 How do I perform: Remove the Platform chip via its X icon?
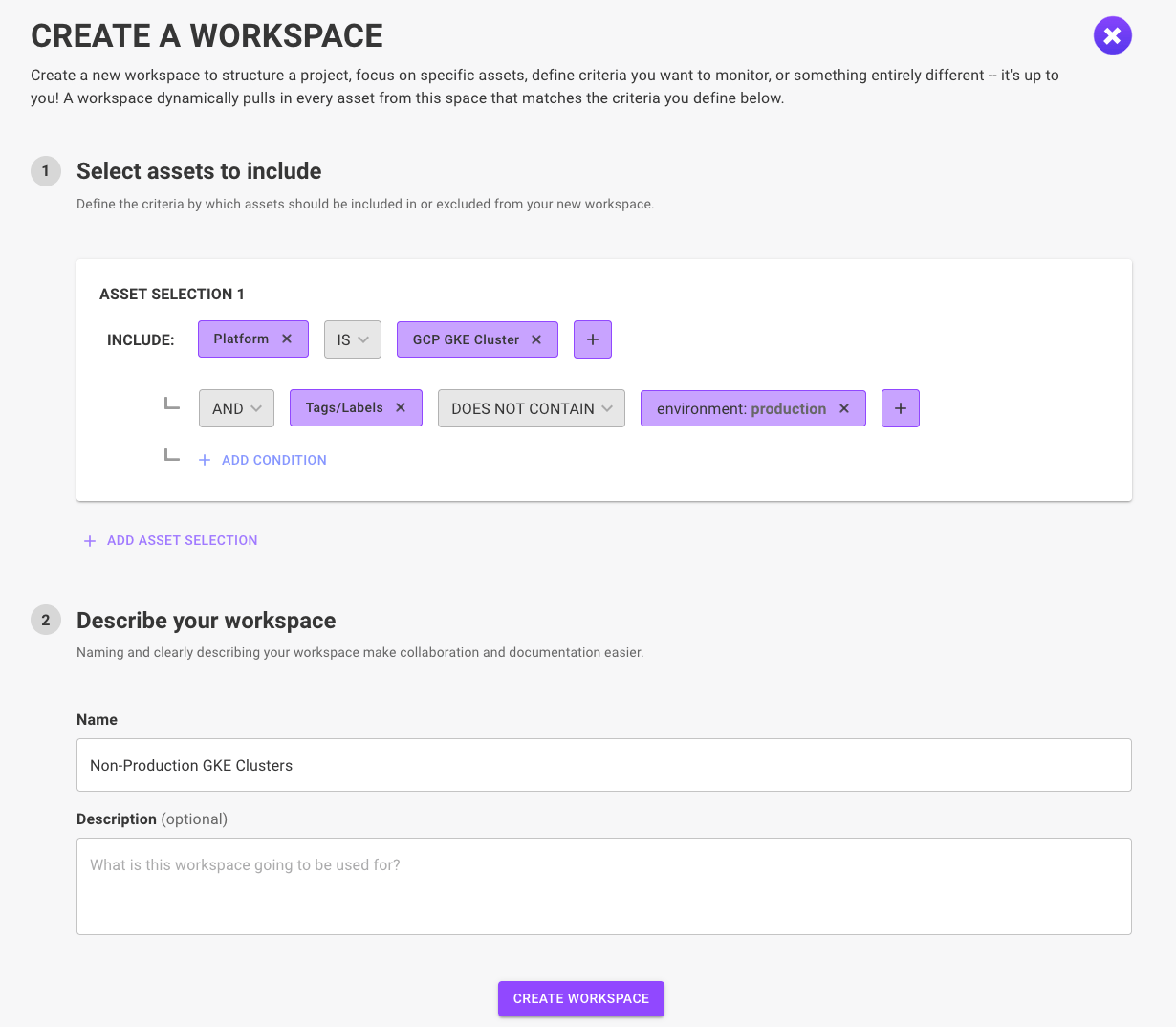click(286, 339)
